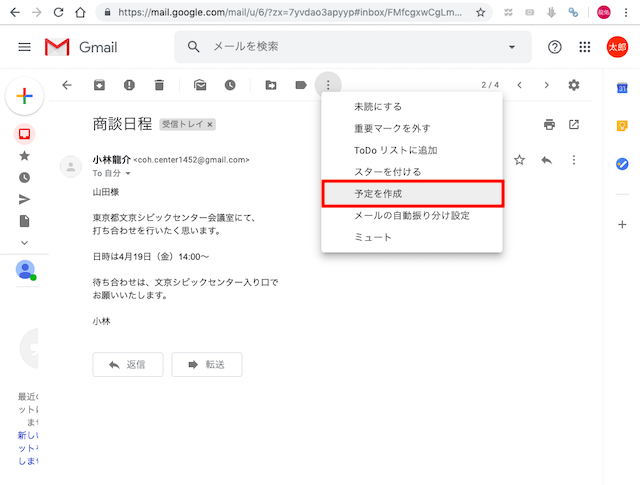
Task: Snooze the message with clock icon
Action: point(230,85)
